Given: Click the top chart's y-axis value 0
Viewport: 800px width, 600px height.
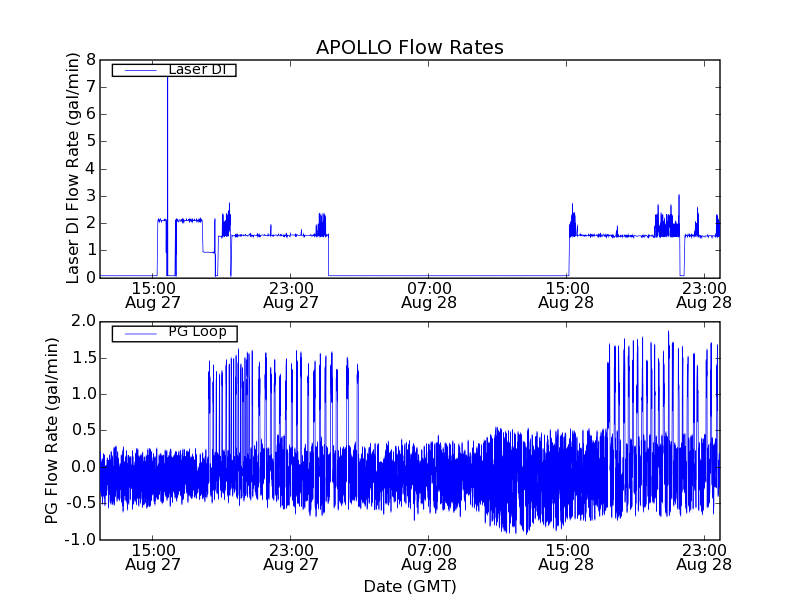Looking at the screenshot, I should coord(91,277).
